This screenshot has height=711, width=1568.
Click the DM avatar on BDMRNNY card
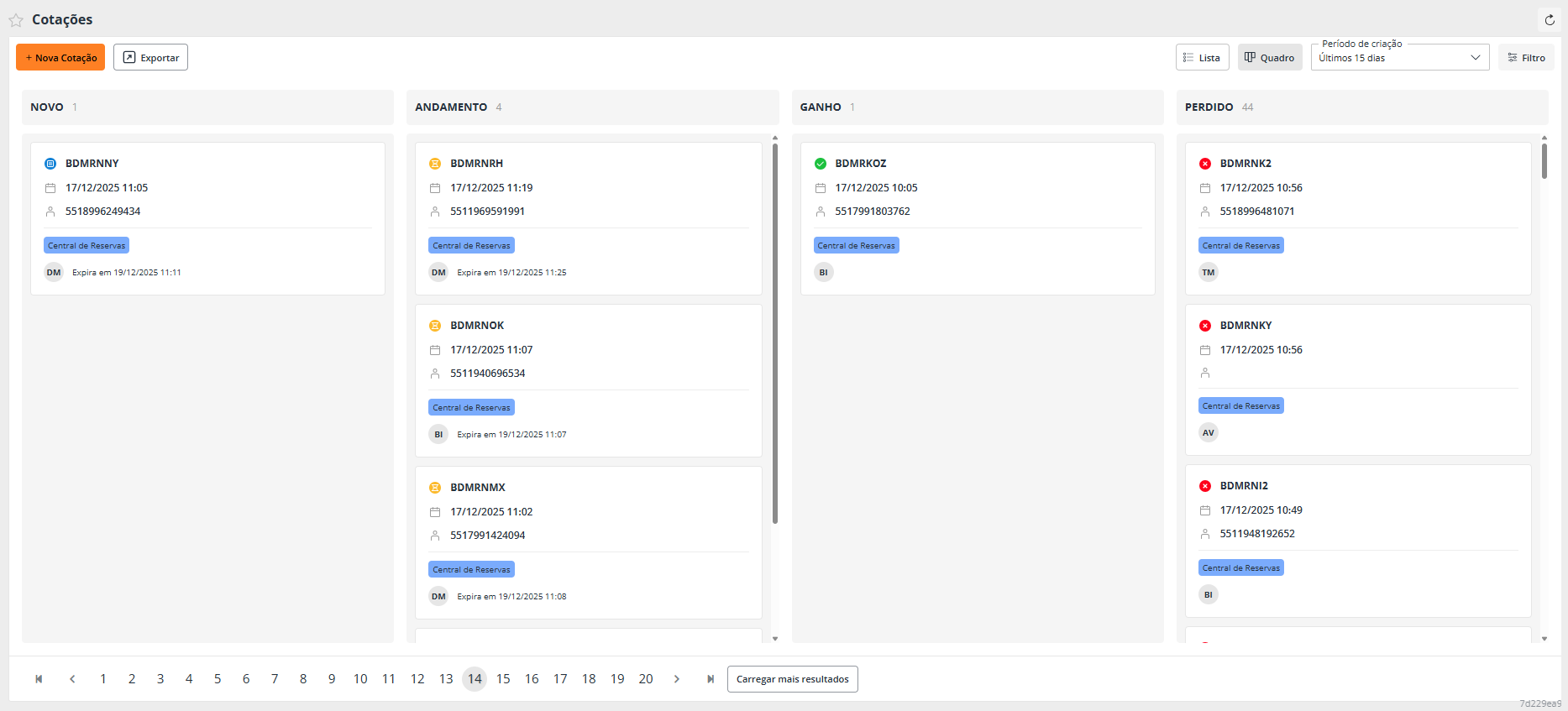tap(54, 272)
